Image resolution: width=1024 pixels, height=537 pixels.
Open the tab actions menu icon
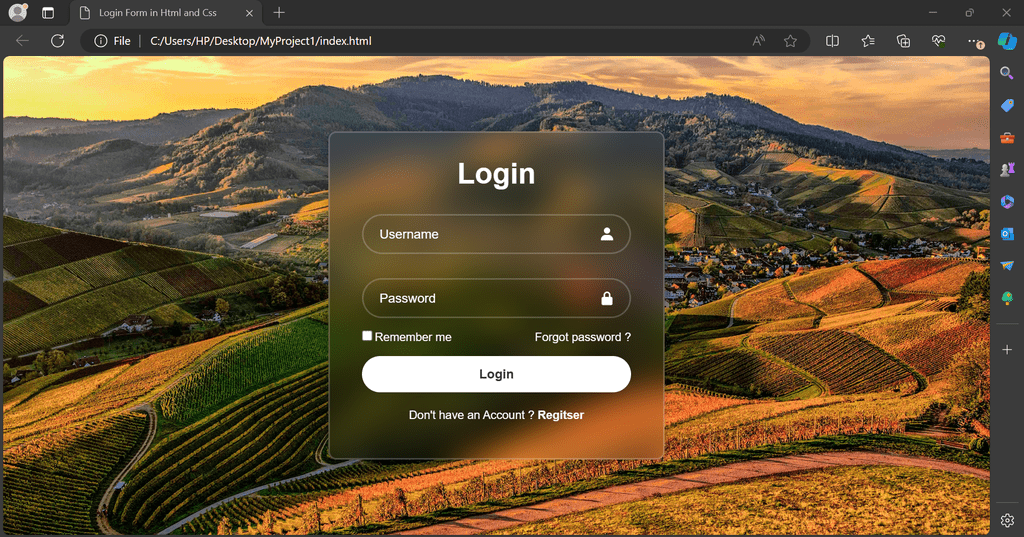click(48, 12)
